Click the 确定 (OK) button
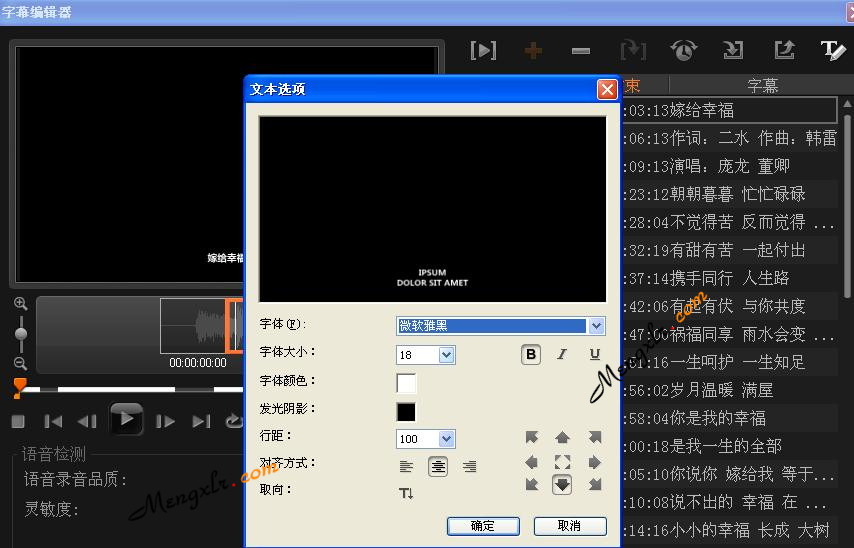This screenshot has width=854, height=548. pos(482,526)
